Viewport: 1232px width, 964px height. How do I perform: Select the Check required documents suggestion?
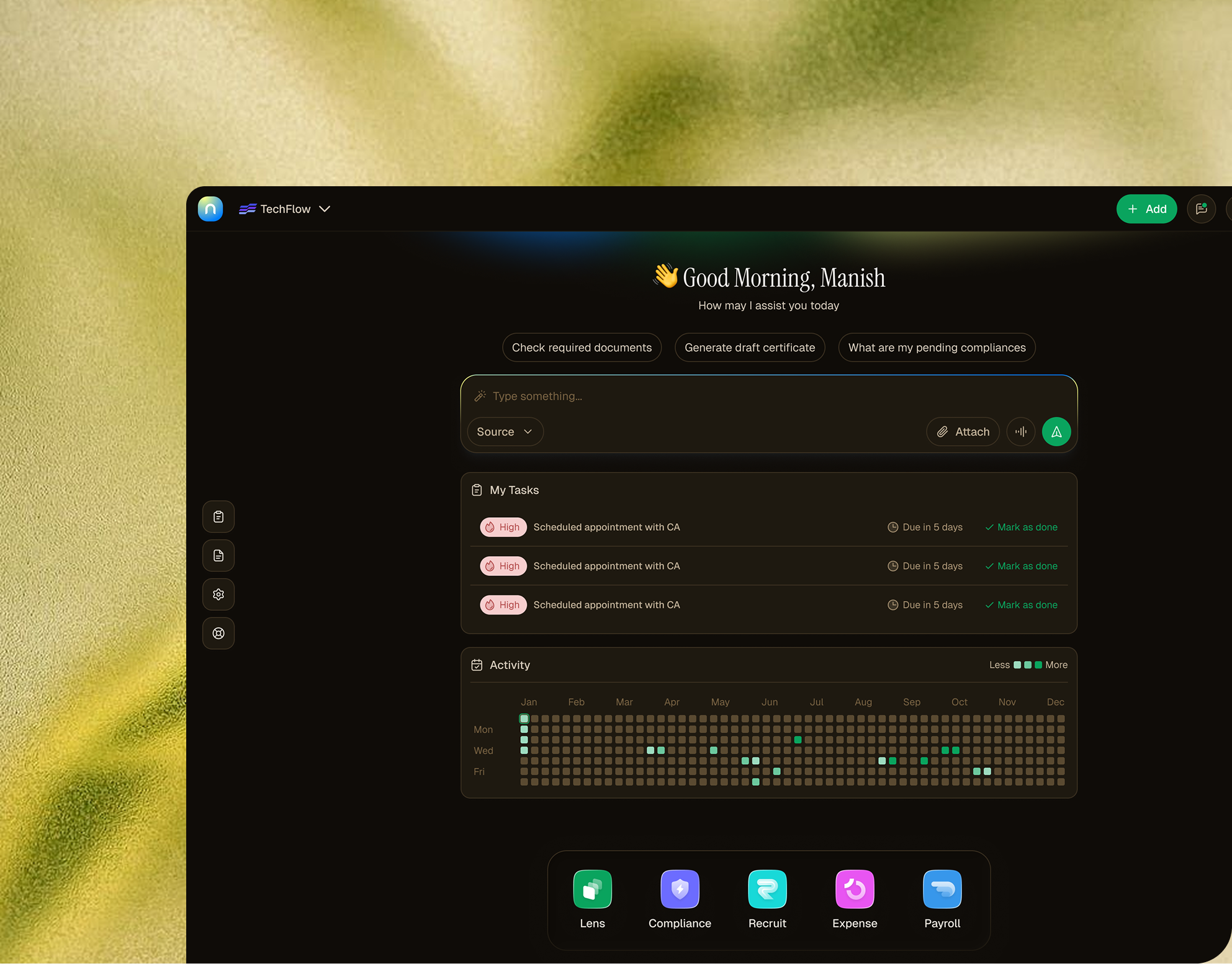582,347
